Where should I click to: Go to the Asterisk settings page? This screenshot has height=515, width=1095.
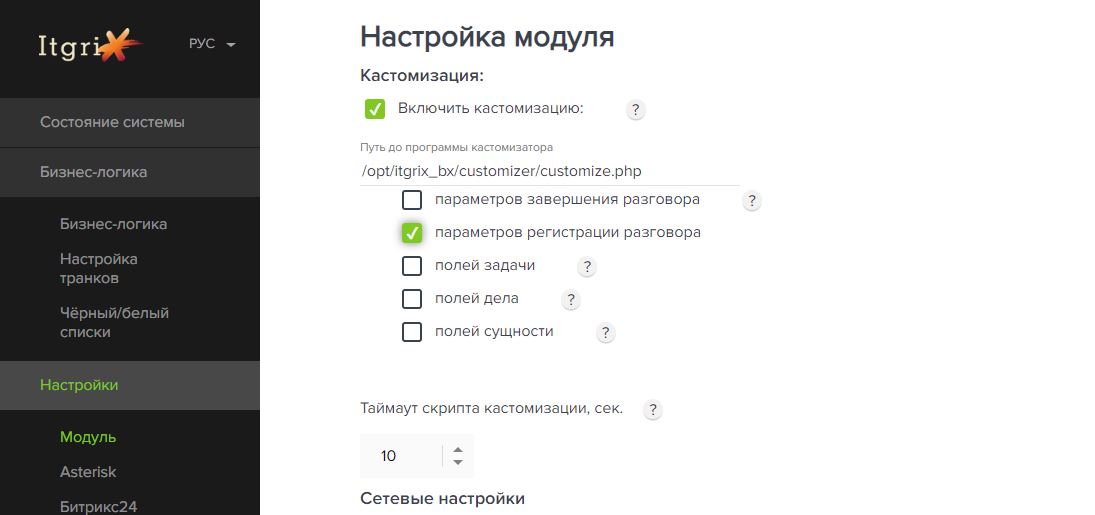tap(88, 472)
